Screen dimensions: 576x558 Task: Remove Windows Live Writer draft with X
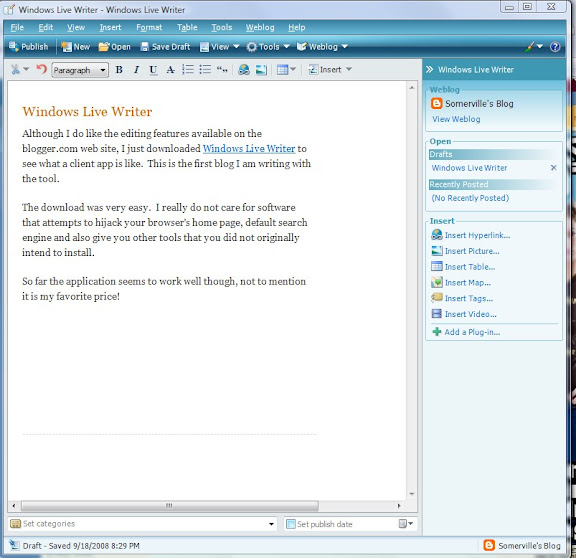[x=554, y=168]
